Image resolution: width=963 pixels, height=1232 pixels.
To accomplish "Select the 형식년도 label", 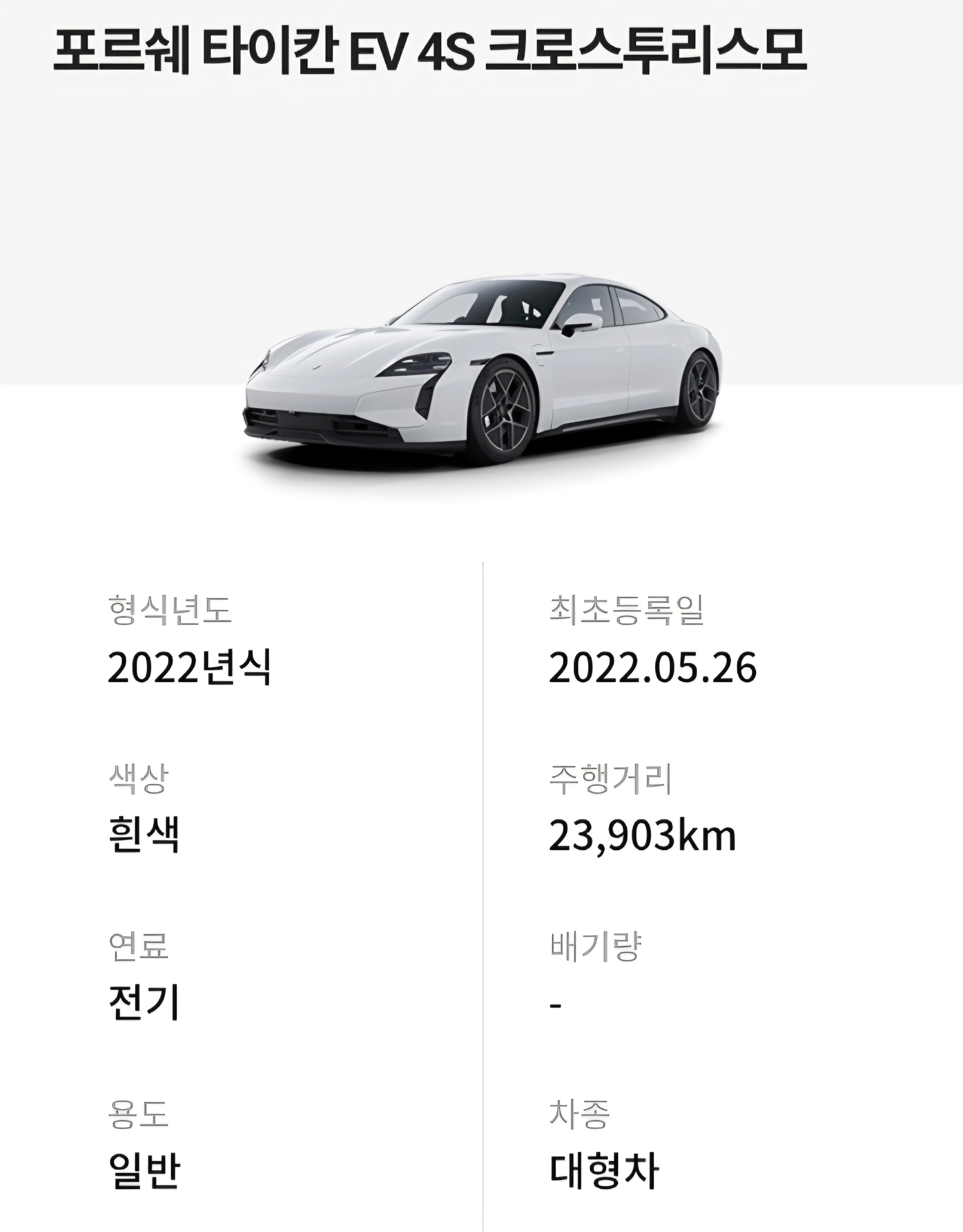I will [x=170, y=610].
